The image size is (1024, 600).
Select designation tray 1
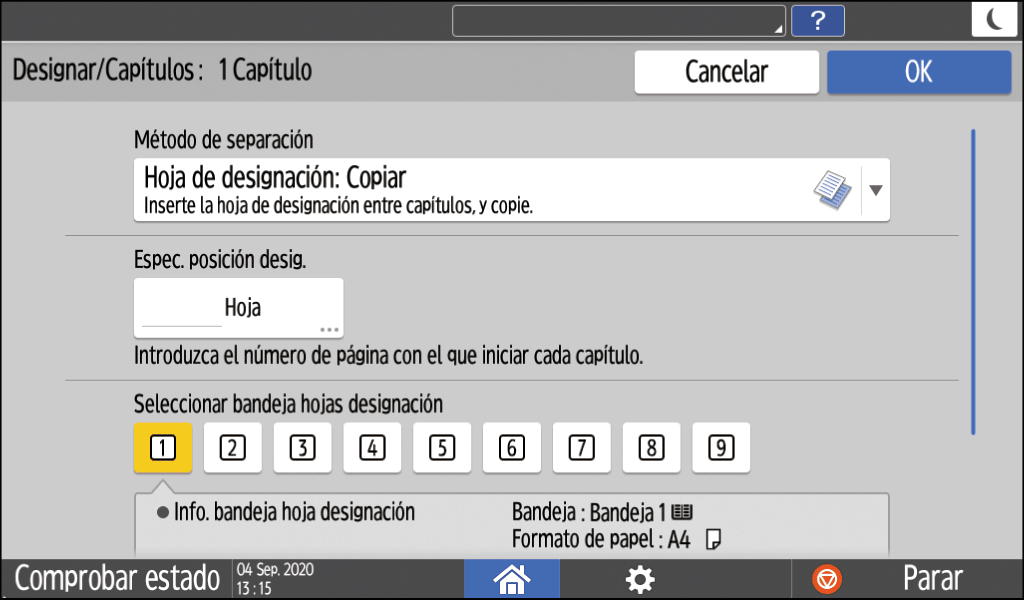(163, 448)
